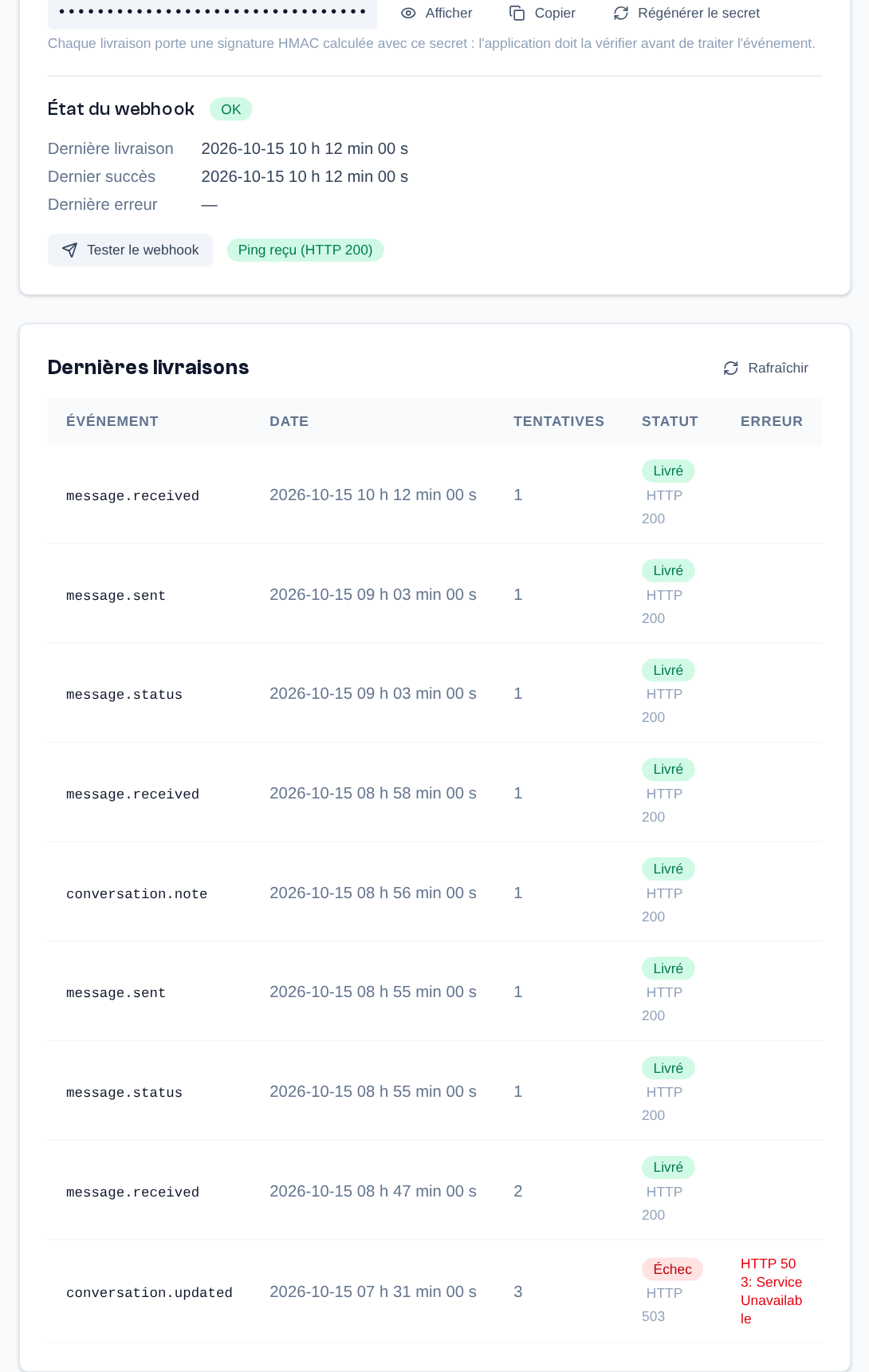Click the STATUT column header

click(670, 422)
